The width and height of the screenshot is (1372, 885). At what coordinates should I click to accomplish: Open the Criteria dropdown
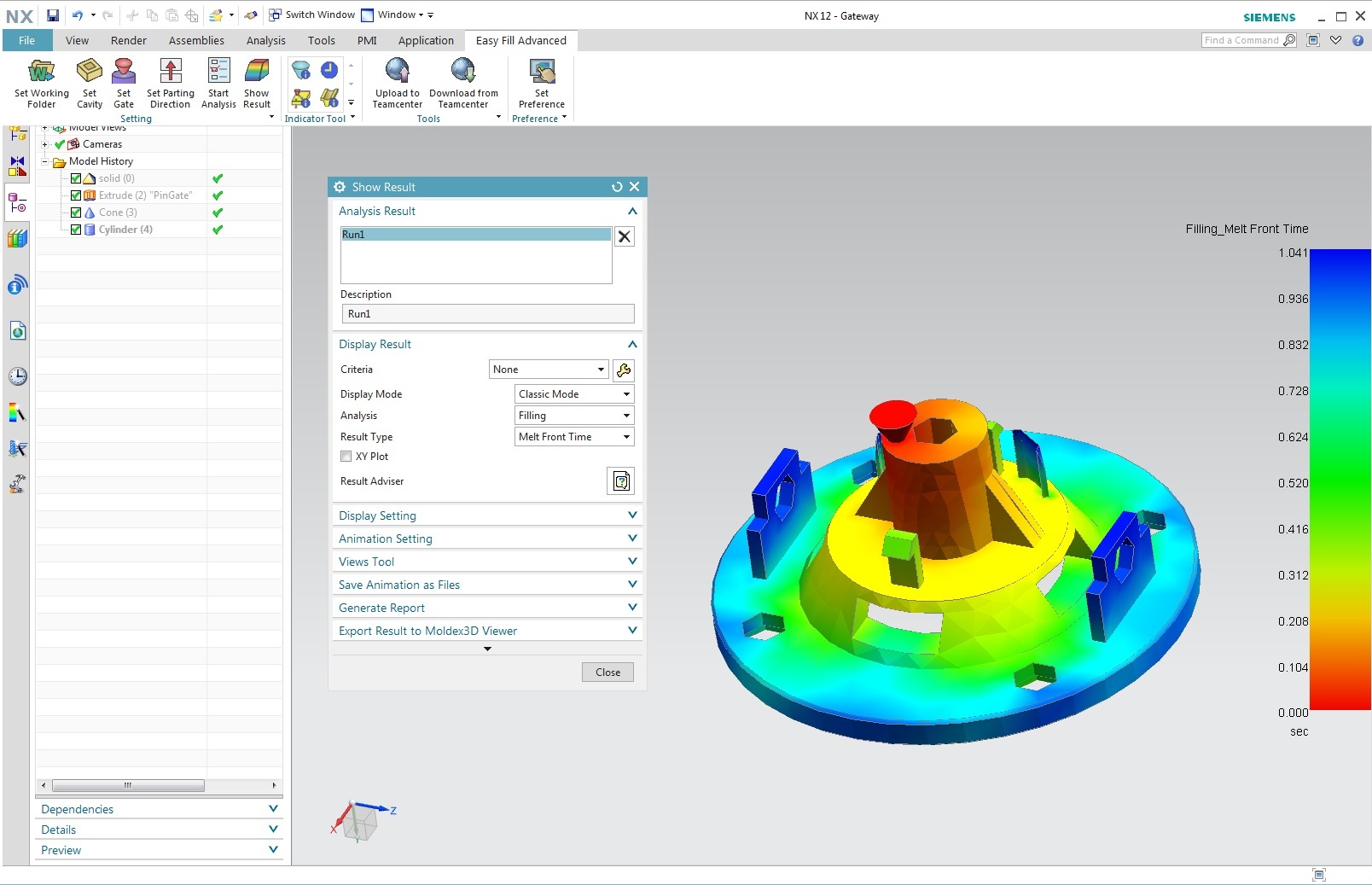point(549,370)
